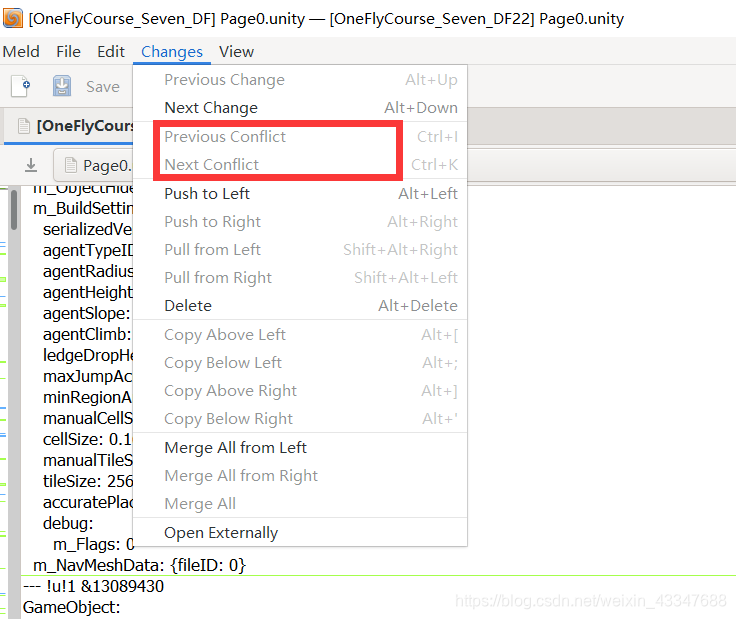The image size is (736, 619).
Task: Select the Merge All entry
Action: pyautogui.click(x=300, y=504)
